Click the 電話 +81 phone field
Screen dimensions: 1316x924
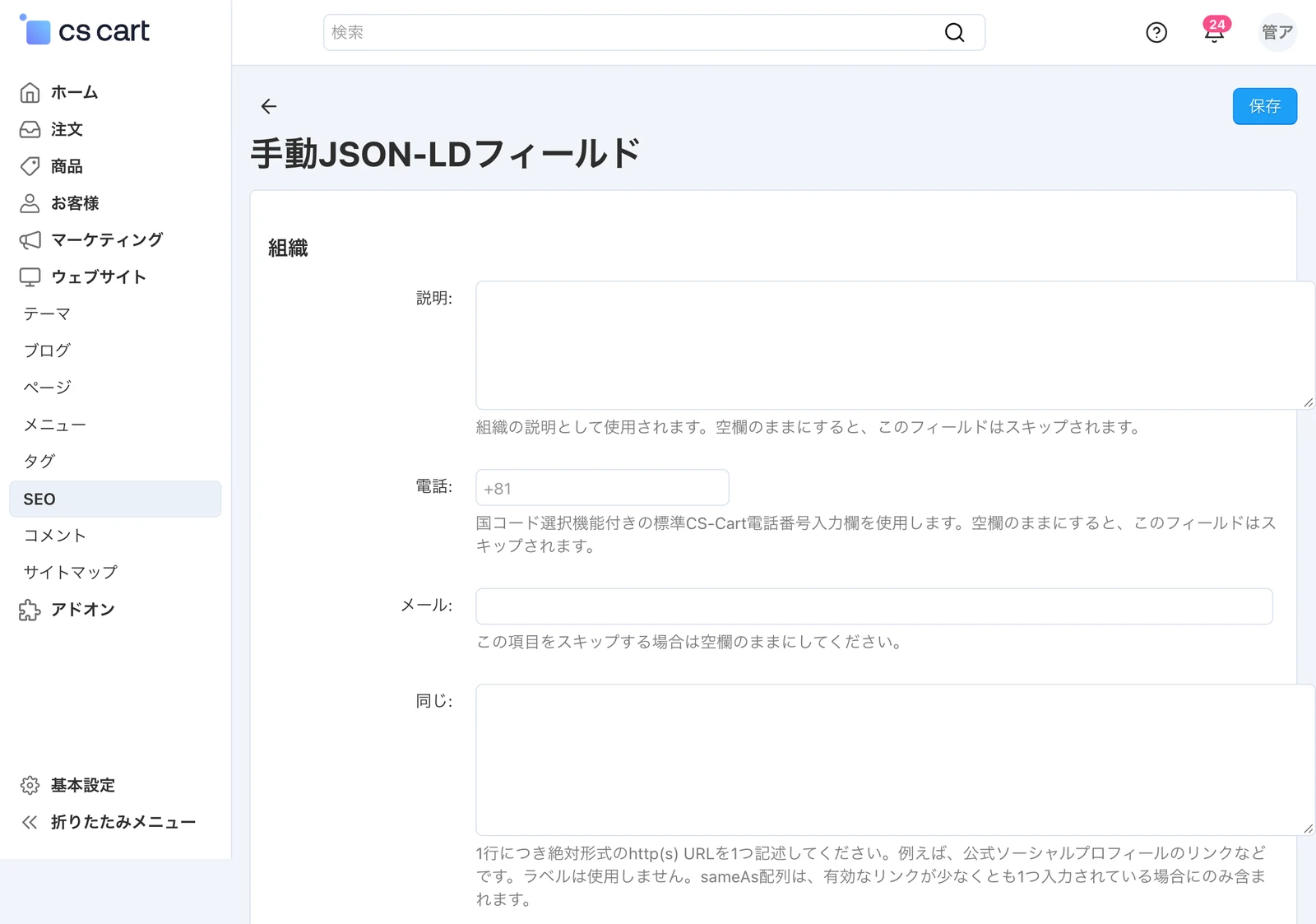pos(602,488)
